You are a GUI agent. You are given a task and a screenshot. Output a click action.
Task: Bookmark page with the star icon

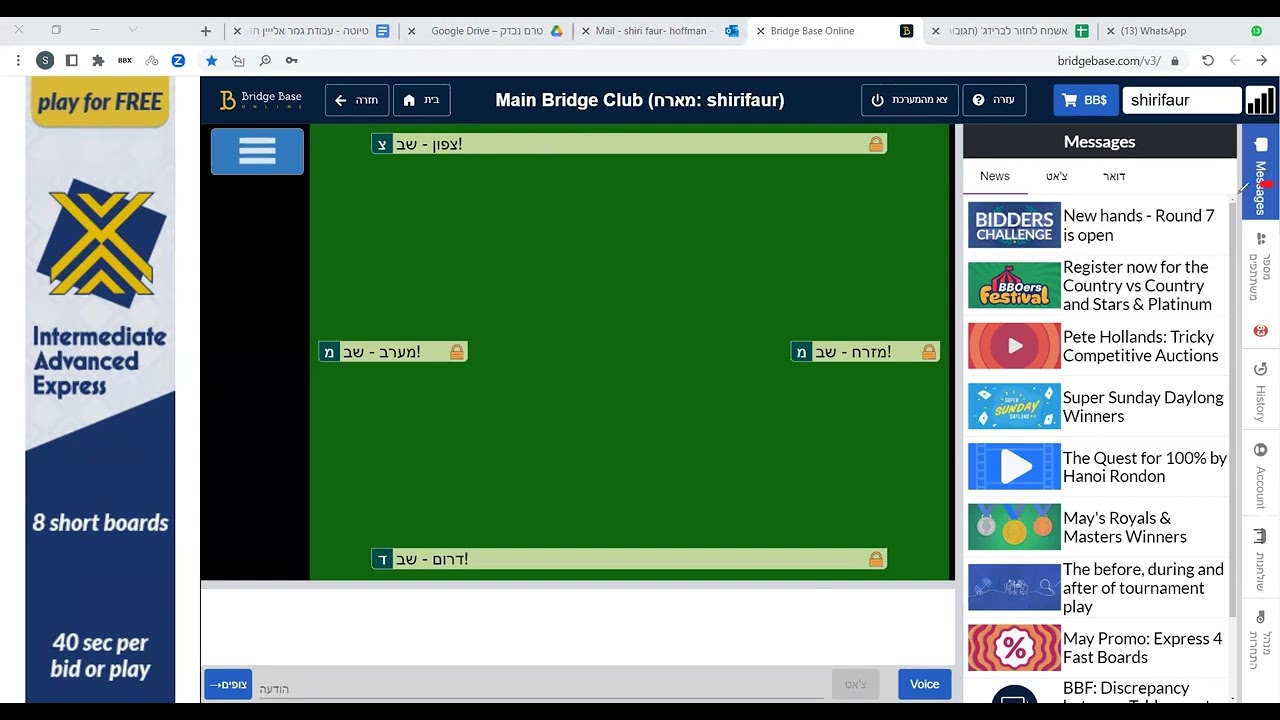point(211,61)
